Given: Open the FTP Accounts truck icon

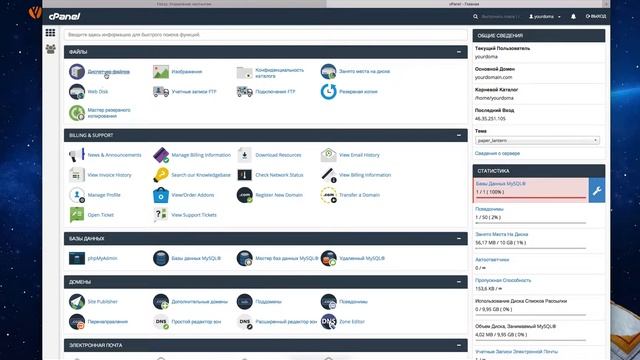Looking at the screenshot, I should point(161,91).
